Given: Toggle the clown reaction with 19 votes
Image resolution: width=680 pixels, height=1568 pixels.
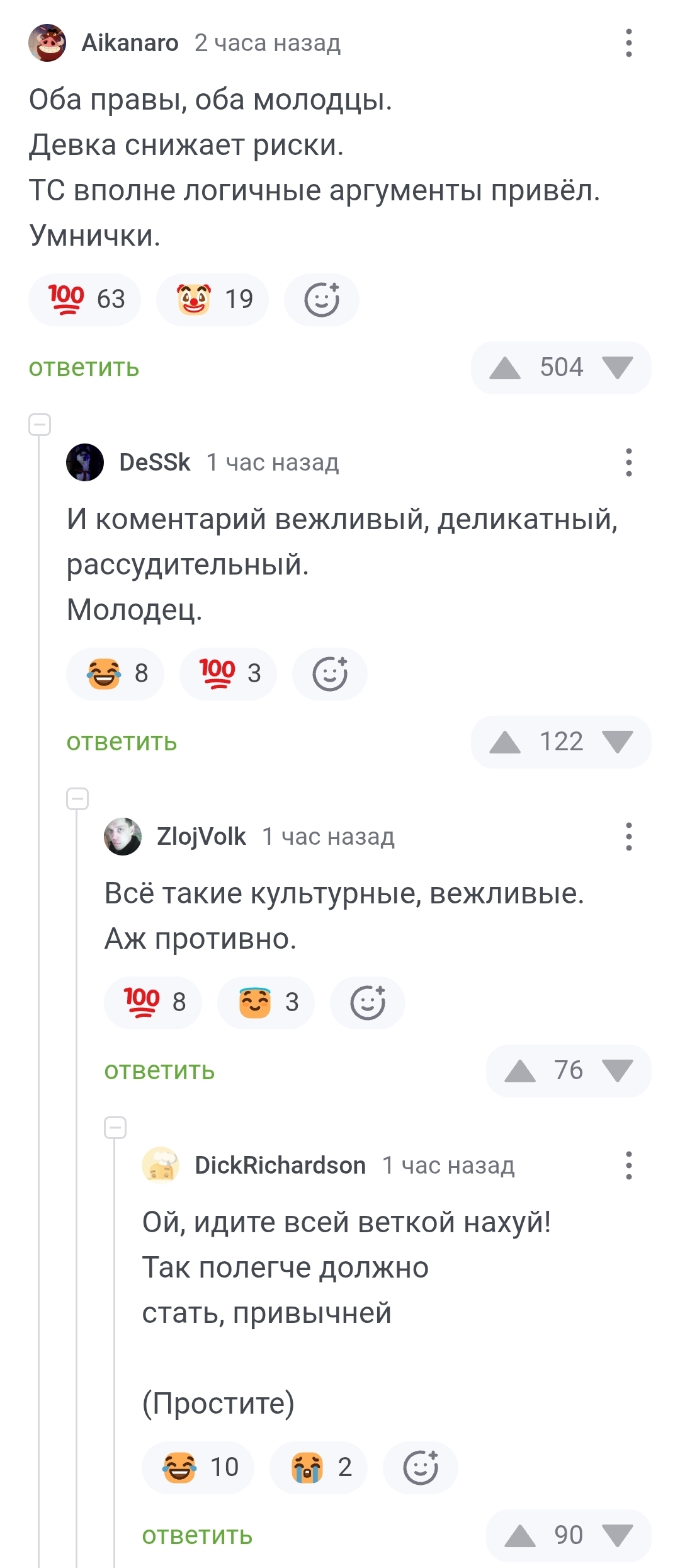Looking at the screenshot, I should coord(213,300).
